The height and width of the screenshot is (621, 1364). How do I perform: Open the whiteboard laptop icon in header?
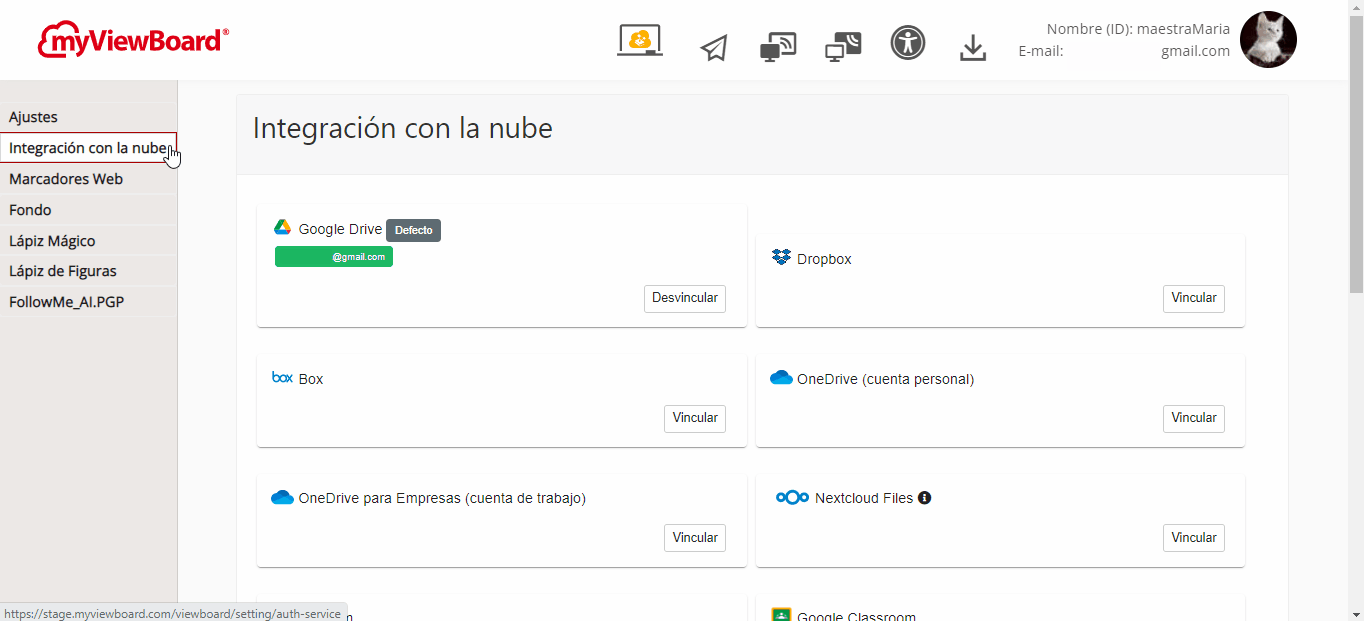(x=640, y=42)
